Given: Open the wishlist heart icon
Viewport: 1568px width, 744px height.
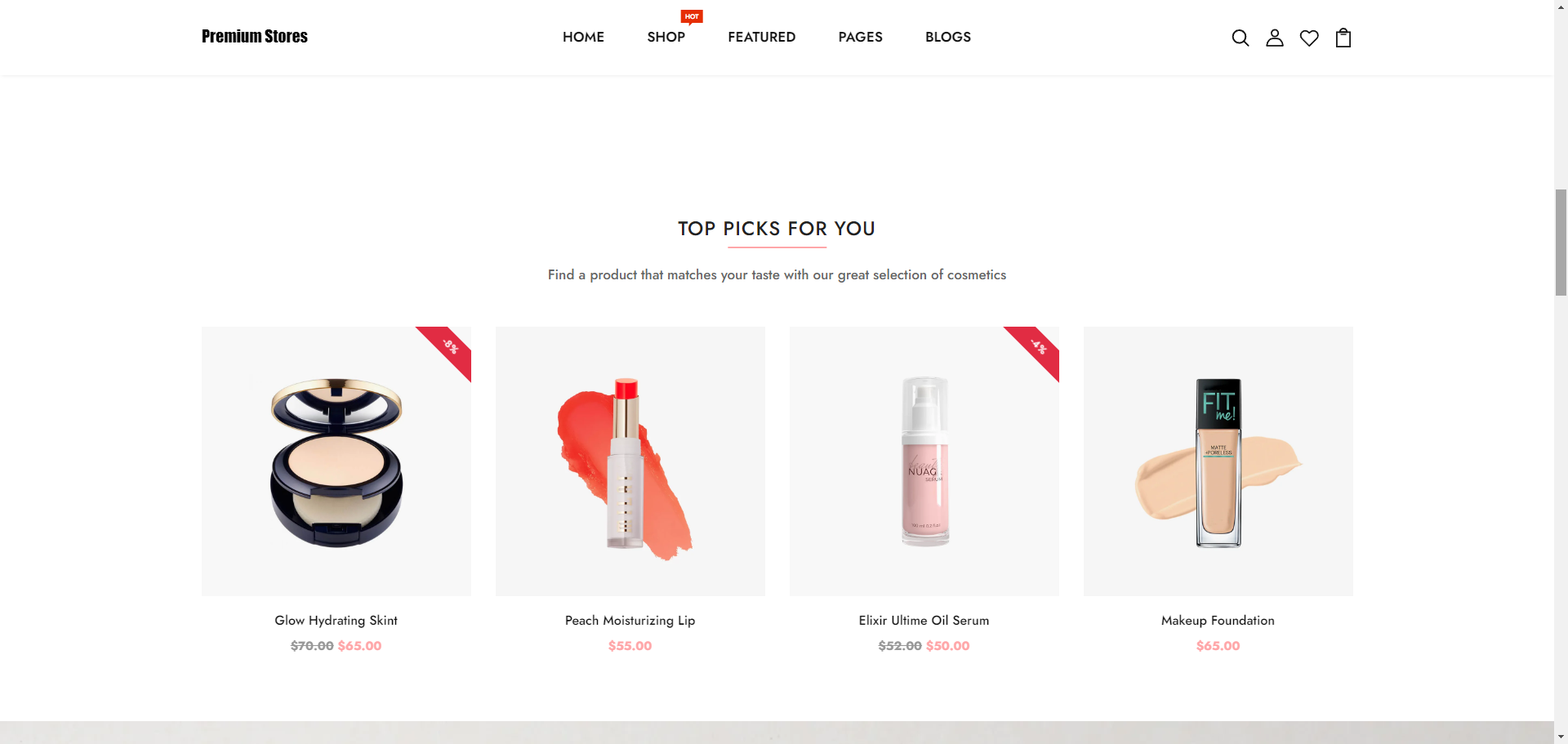Looking at the screenshot, I should point(1309,38).
